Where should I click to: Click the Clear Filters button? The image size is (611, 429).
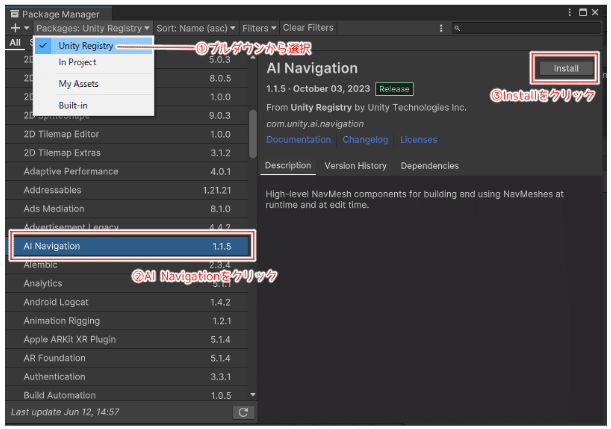click(x=308, y=28)
